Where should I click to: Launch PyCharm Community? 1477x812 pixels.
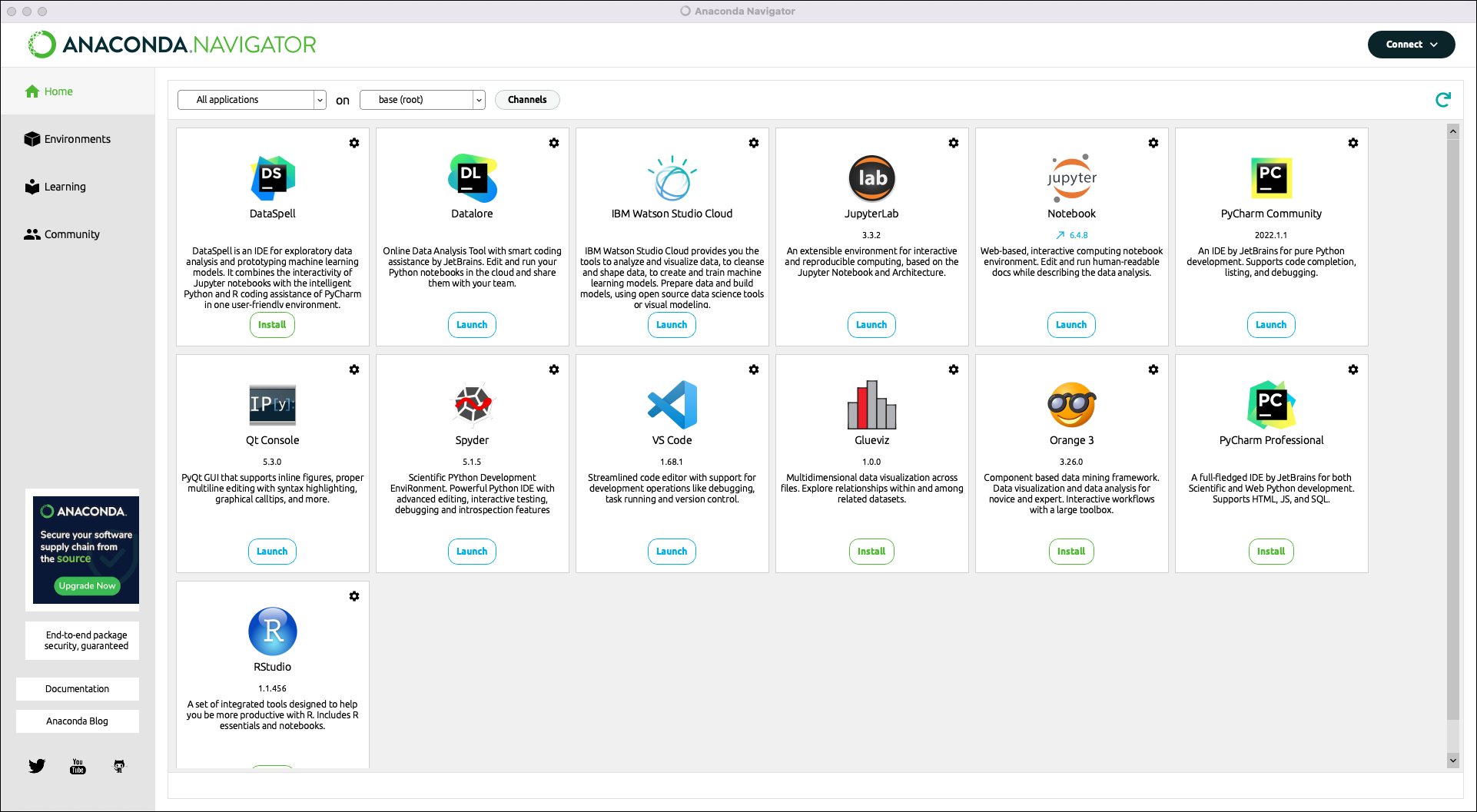(x=1271, y=325)
